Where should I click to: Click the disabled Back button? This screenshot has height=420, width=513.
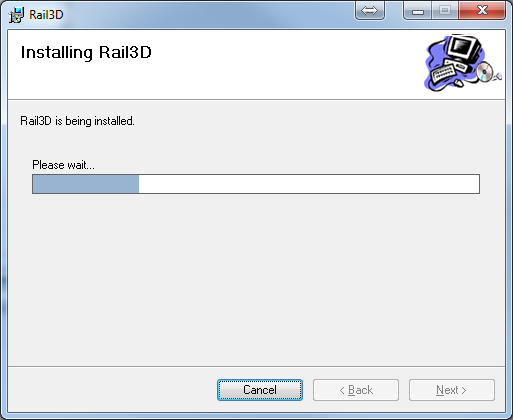356,390
